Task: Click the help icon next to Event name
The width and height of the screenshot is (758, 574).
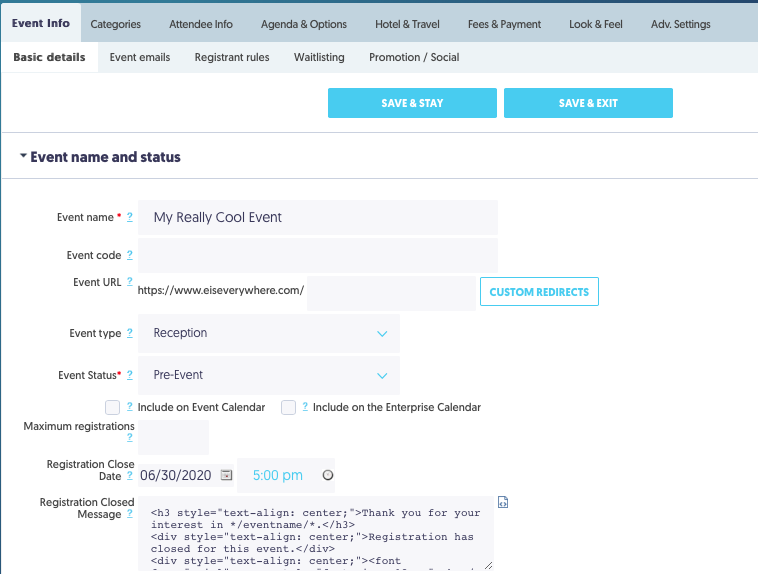Action: (x=129, y=217)
